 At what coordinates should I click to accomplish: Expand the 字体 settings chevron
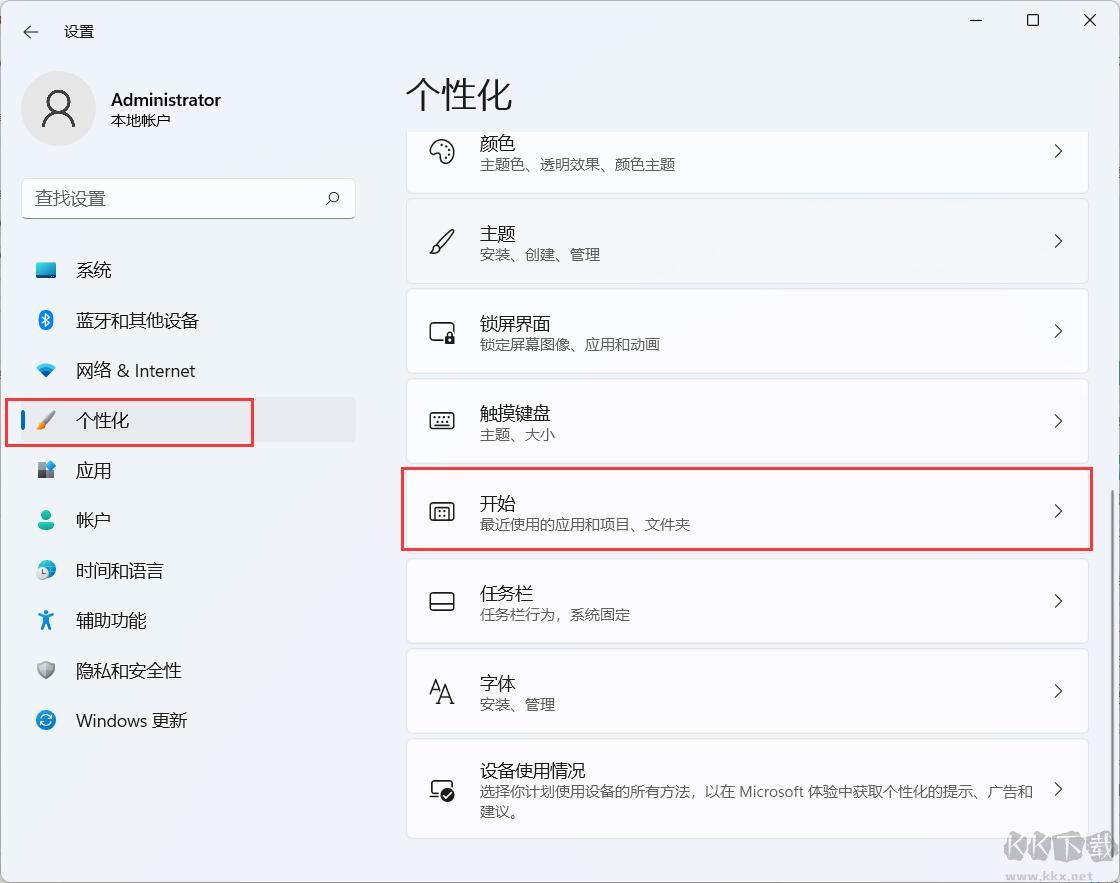click(x=1058, y=691)
